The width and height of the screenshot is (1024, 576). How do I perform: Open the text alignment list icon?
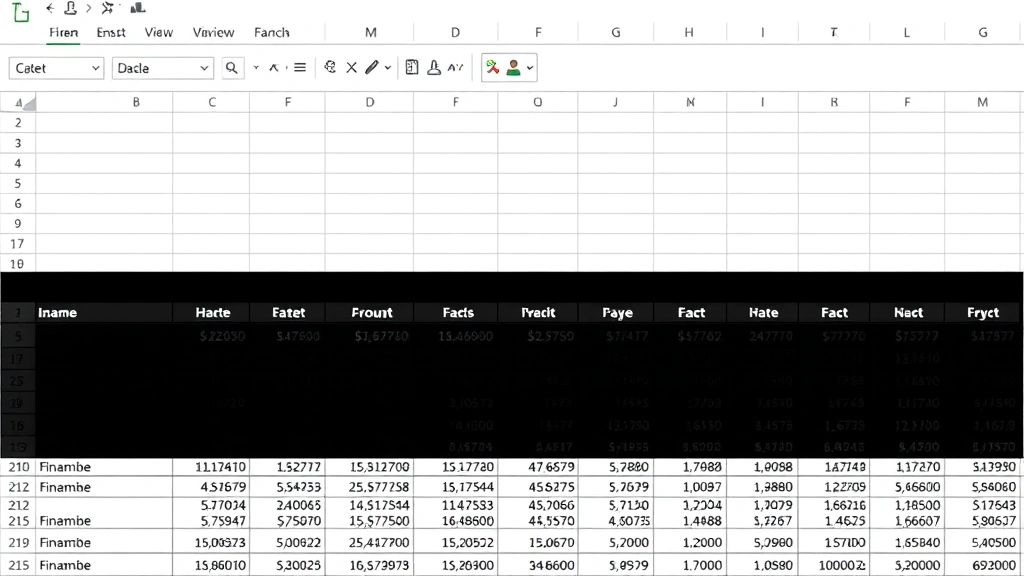(x=300, y=68)
